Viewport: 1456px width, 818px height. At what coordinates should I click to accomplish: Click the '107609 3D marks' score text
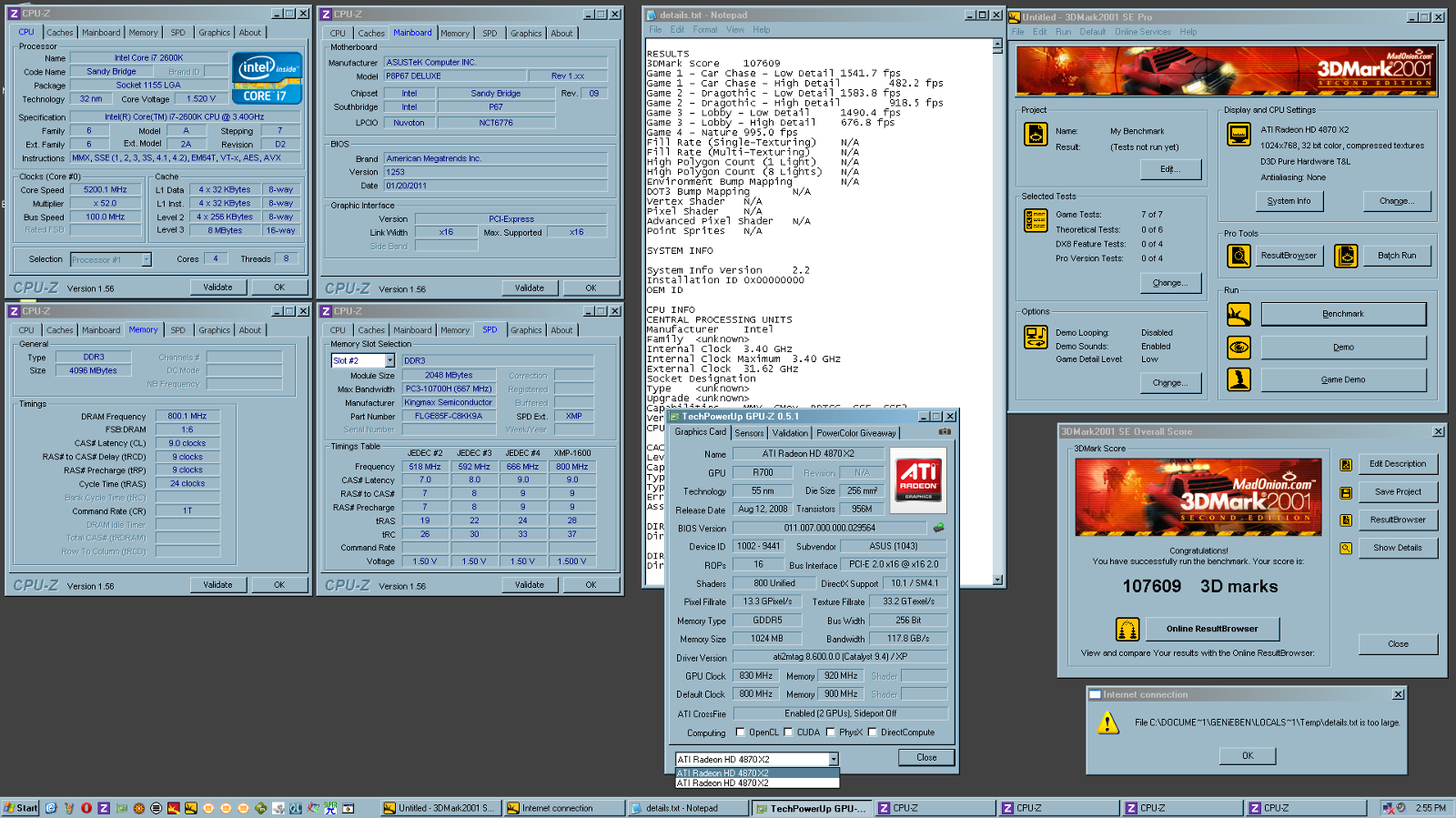(1199, 587)
